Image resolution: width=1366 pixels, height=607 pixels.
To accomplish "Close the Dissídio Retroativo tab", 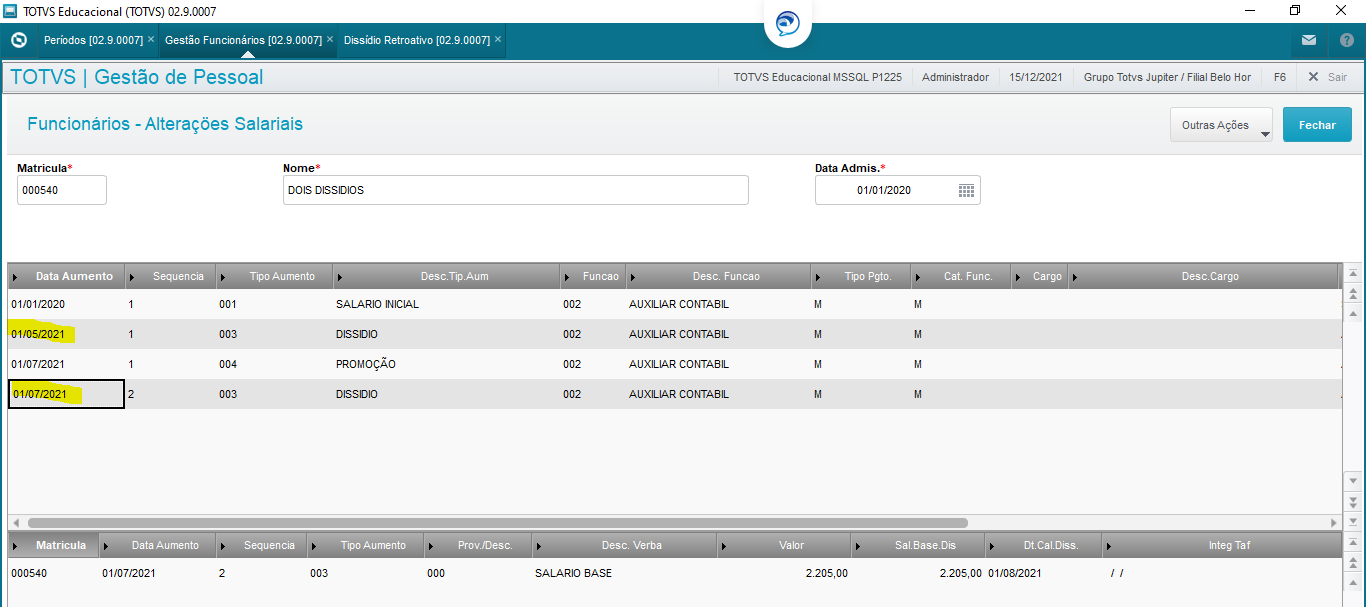I will (x=498, y=39).
